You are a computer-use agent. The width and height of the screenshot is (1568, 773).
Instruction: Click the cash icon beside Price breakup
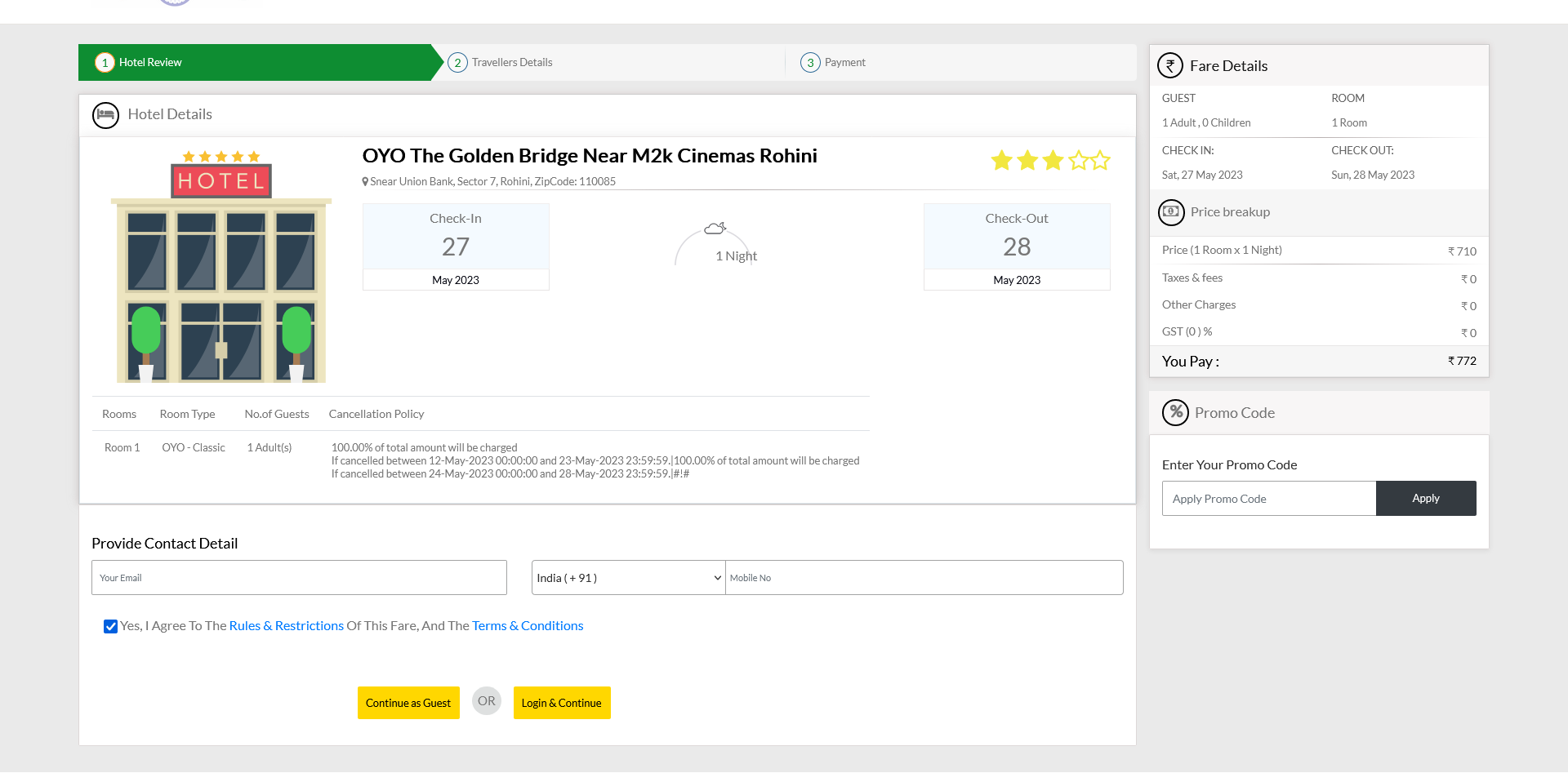click(x=1171, y=212)
